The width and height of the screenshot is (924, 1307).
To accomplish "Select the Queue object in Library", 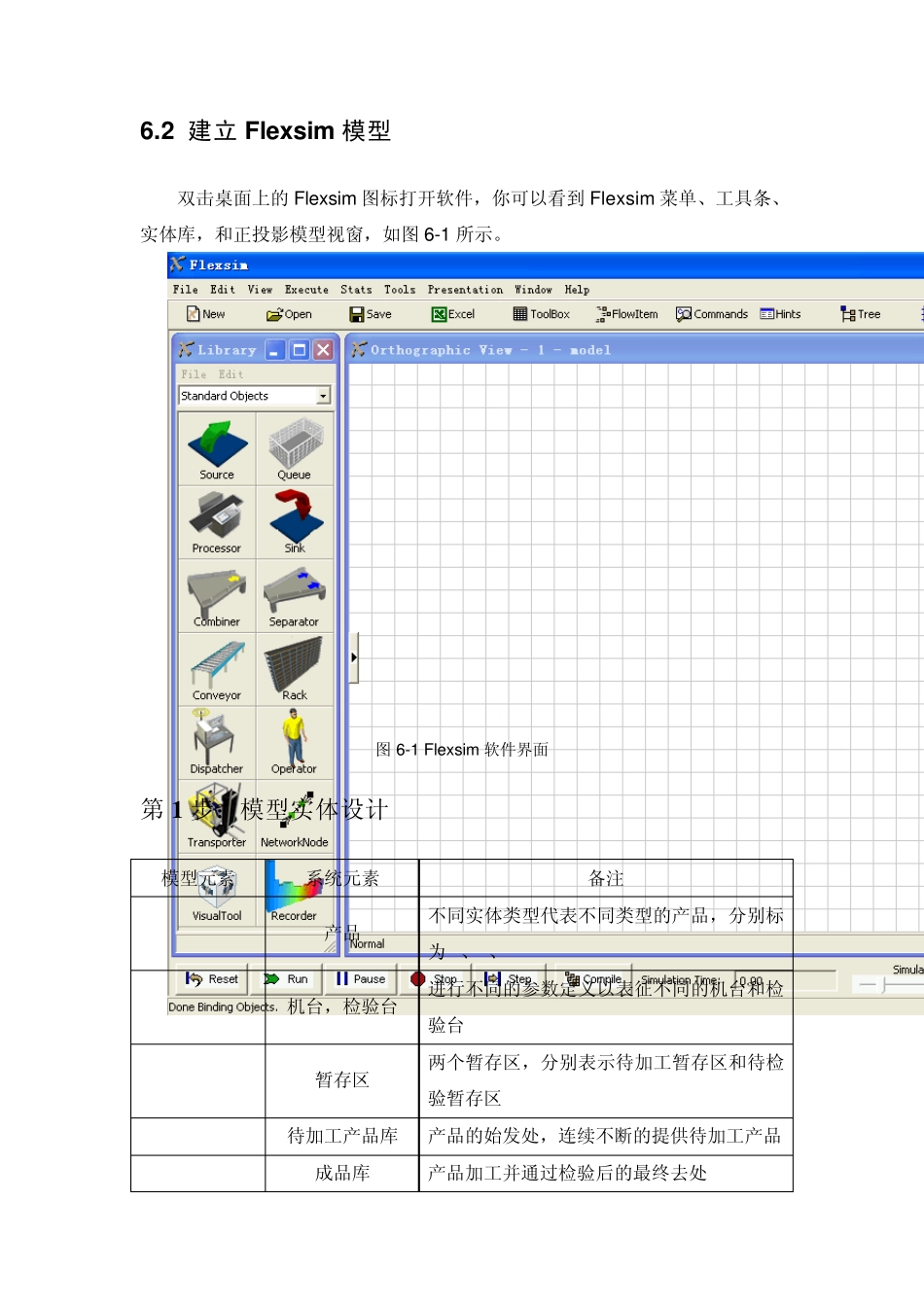I will [295, 448].
